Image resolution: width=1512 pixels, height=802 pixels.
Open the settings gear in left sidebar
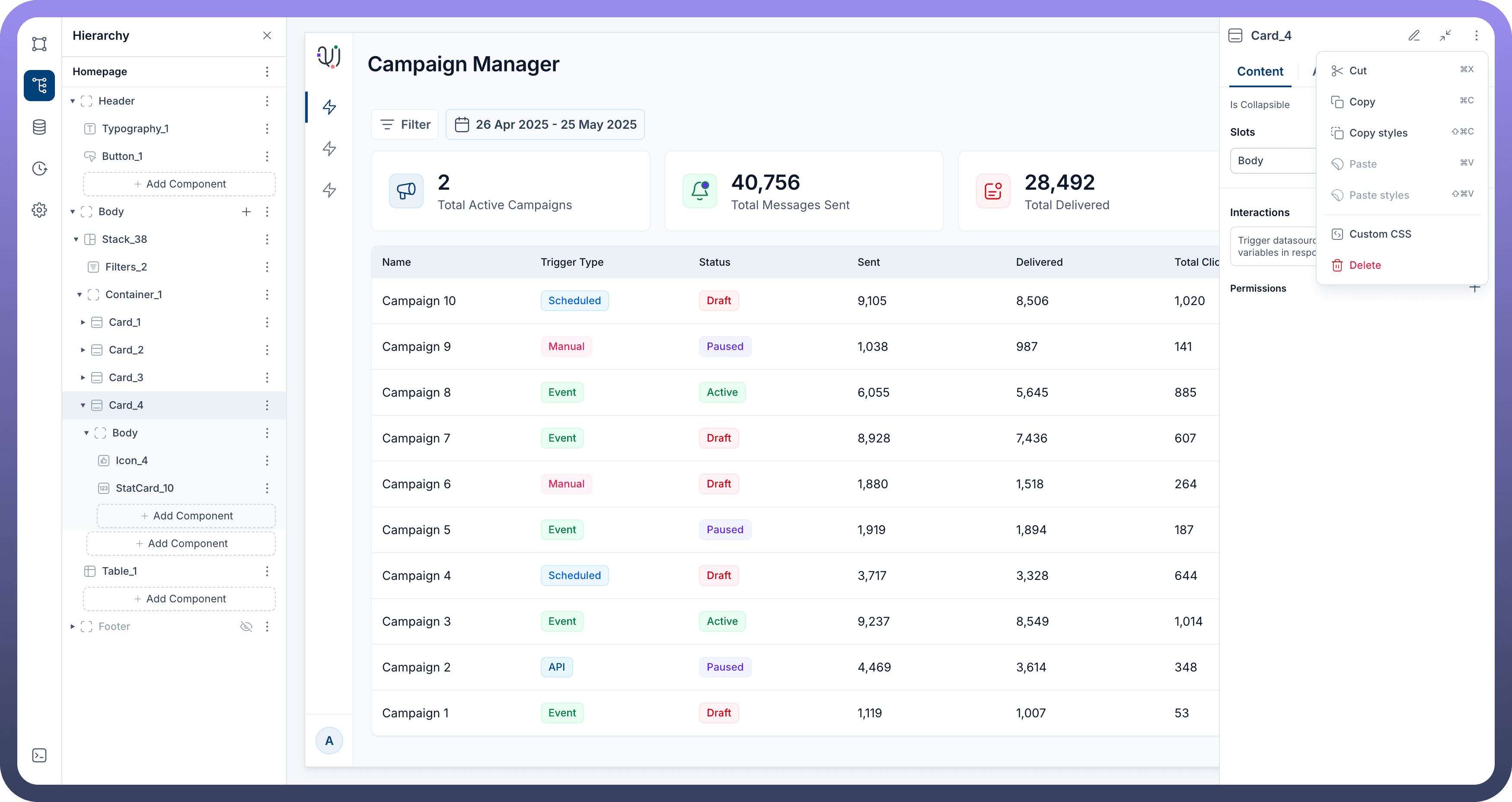coord(39,210)
